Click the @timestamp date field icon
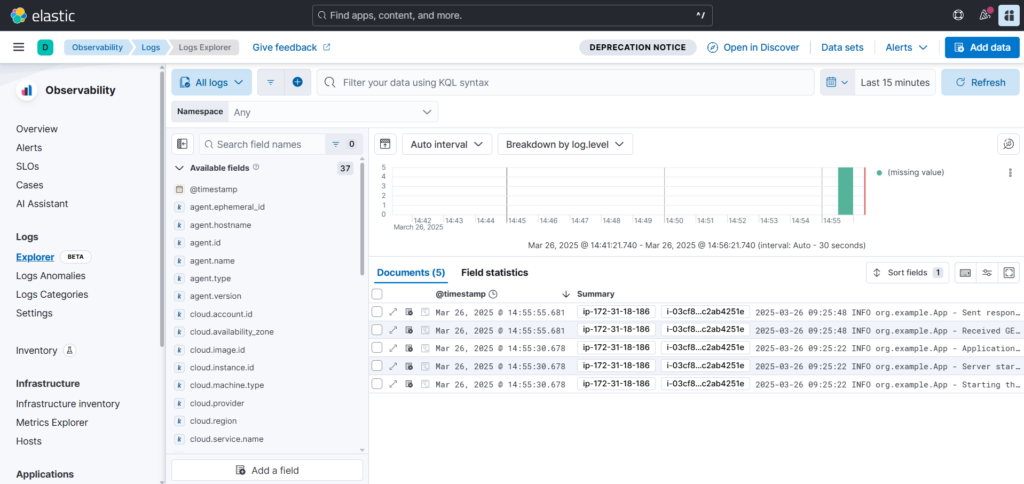The height and width of the screenshot is (484, 1024). coord(179,189)
